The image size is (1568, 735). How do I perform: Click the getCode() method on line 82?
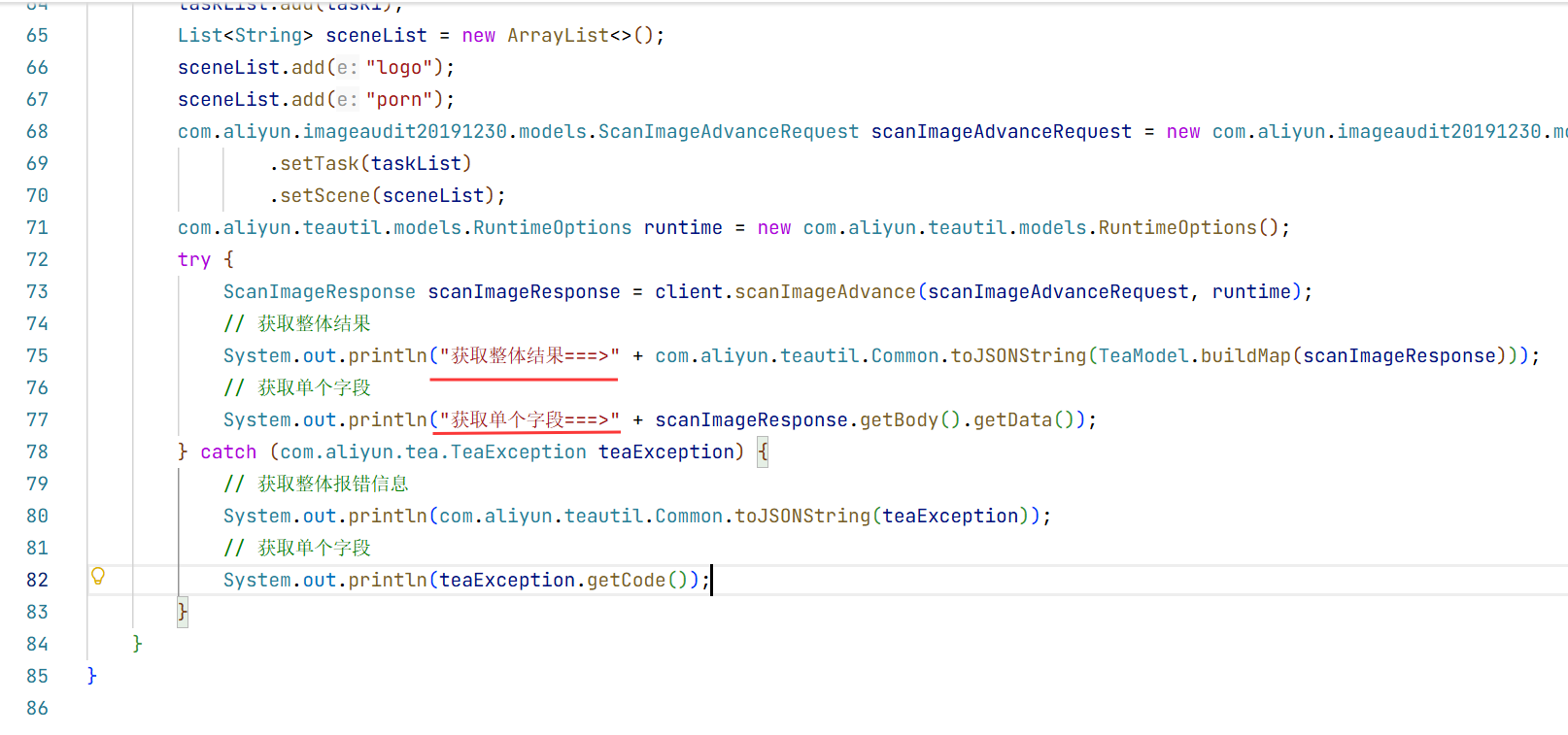[637, 581]
